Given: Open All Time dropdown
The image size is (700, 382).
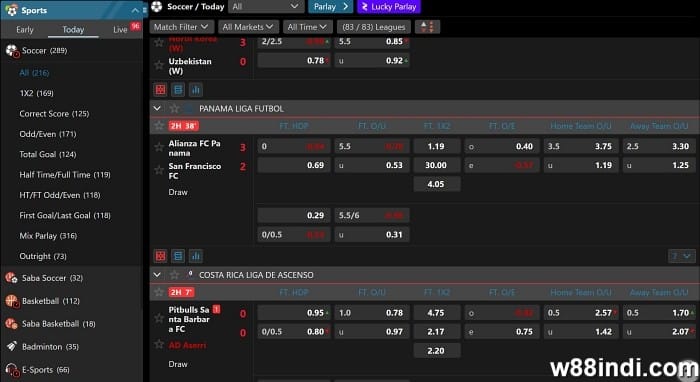Looking at the screenshot, I should 307,27.
